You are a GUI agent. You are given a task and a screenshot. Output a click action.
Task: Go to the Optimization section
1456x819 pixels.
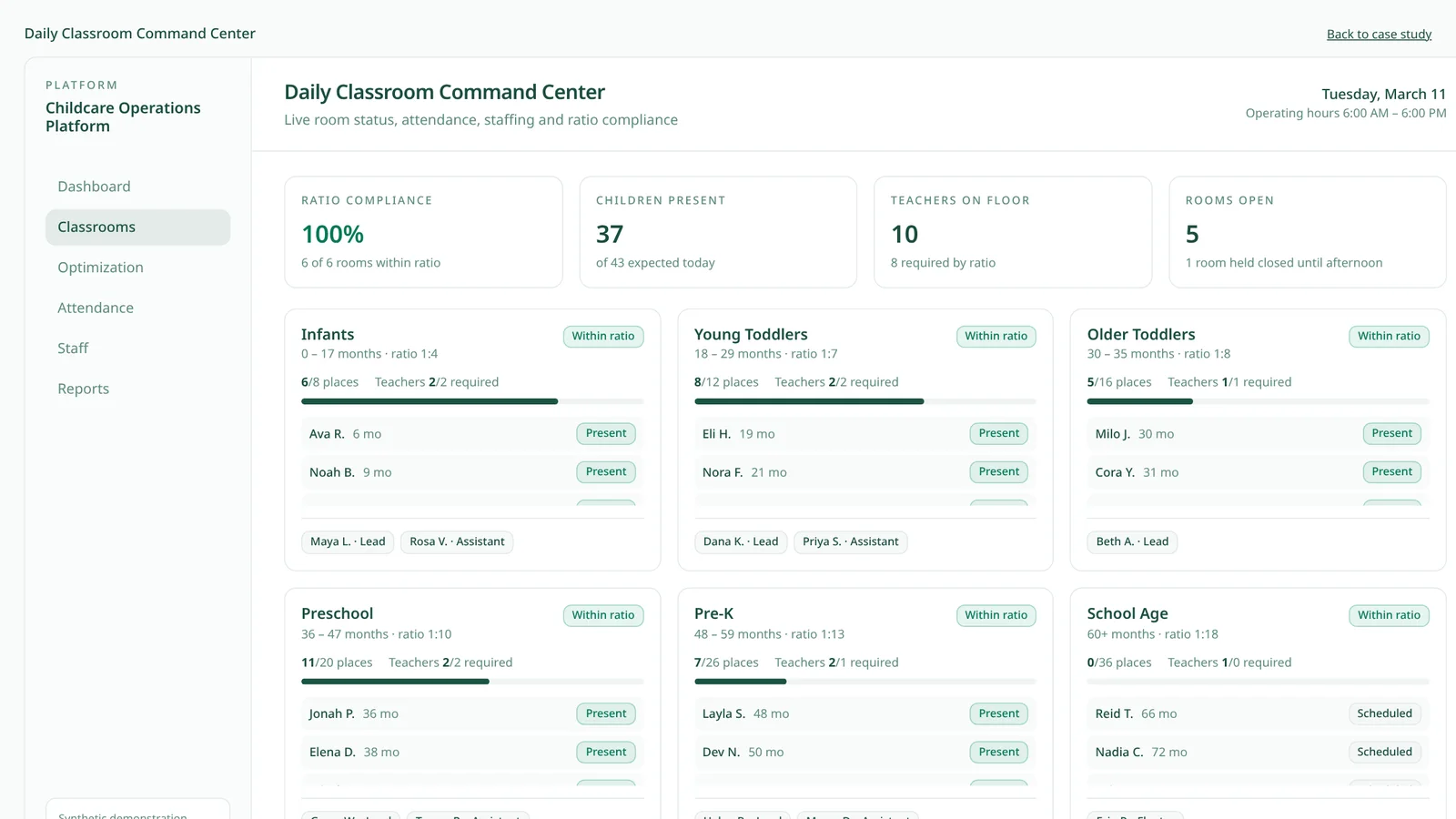tap(137, 268)
